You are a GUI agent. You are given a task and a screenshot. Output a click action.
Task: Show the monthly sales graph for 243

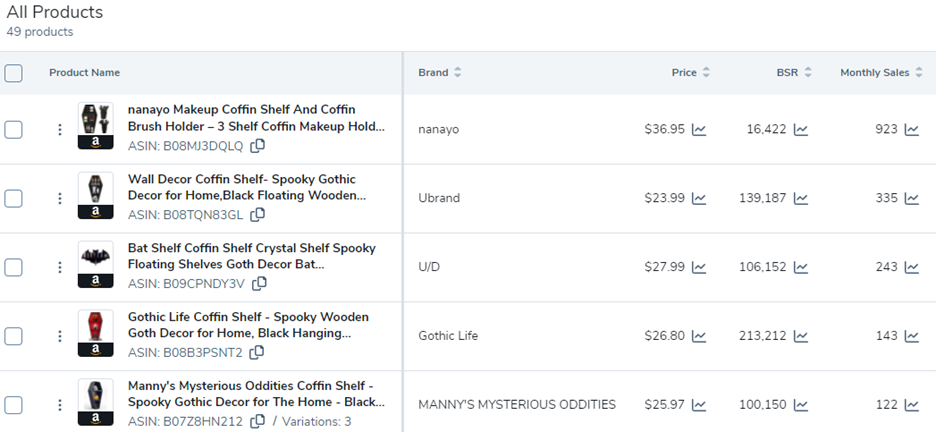[912, 267]
